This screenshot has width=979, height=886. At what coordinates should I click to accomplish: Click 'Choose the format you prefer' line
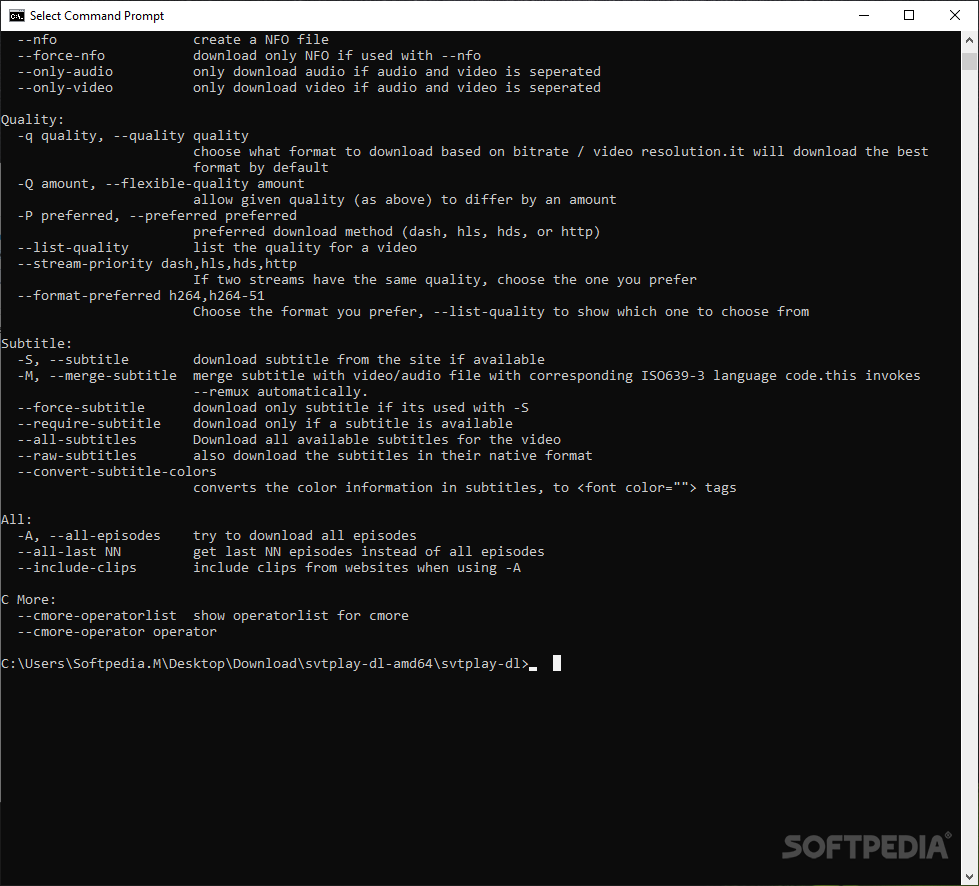(x=501, y=312)
